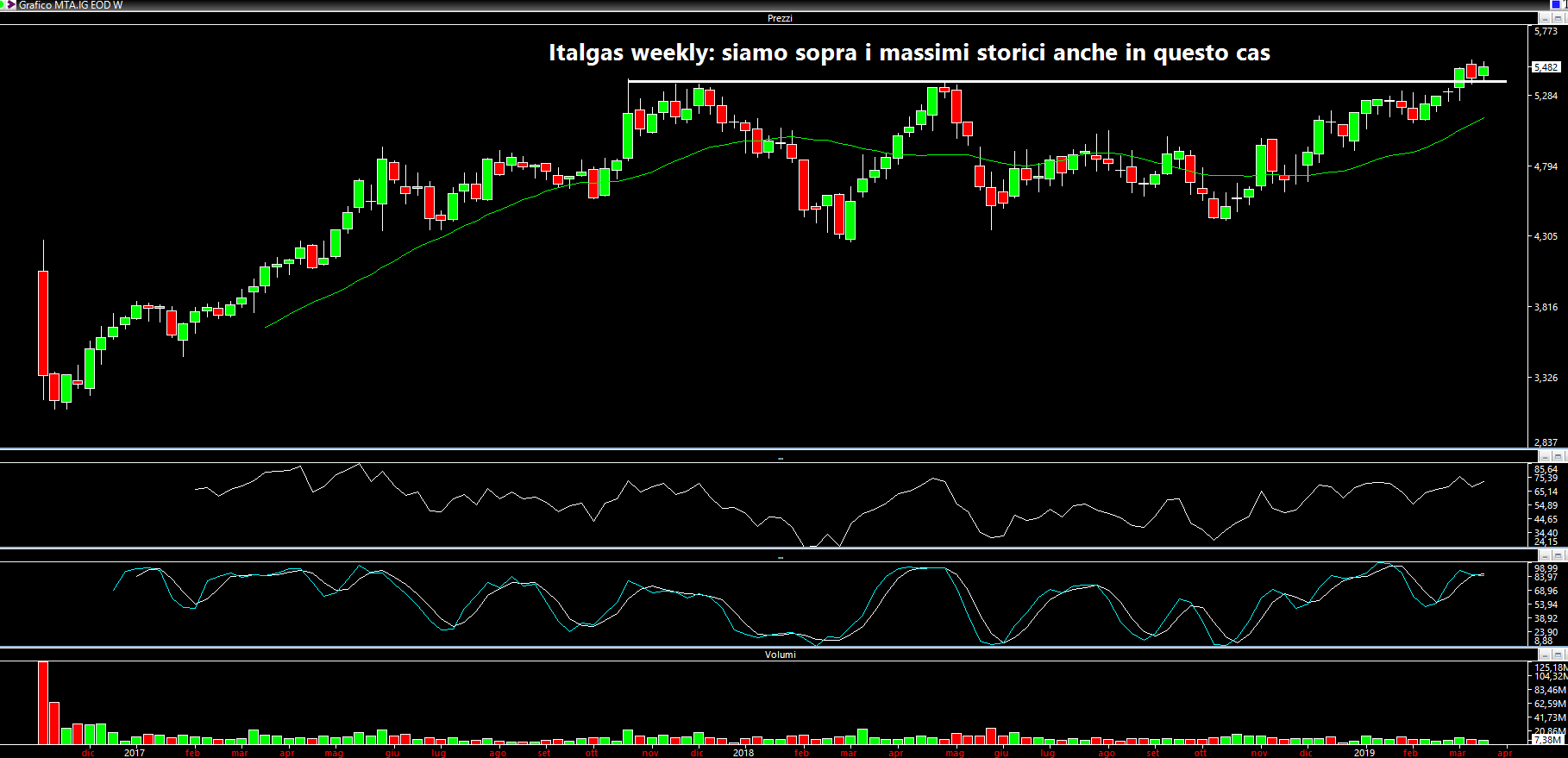Click the 68,96 oscillator scale value

coord(1546,591)
